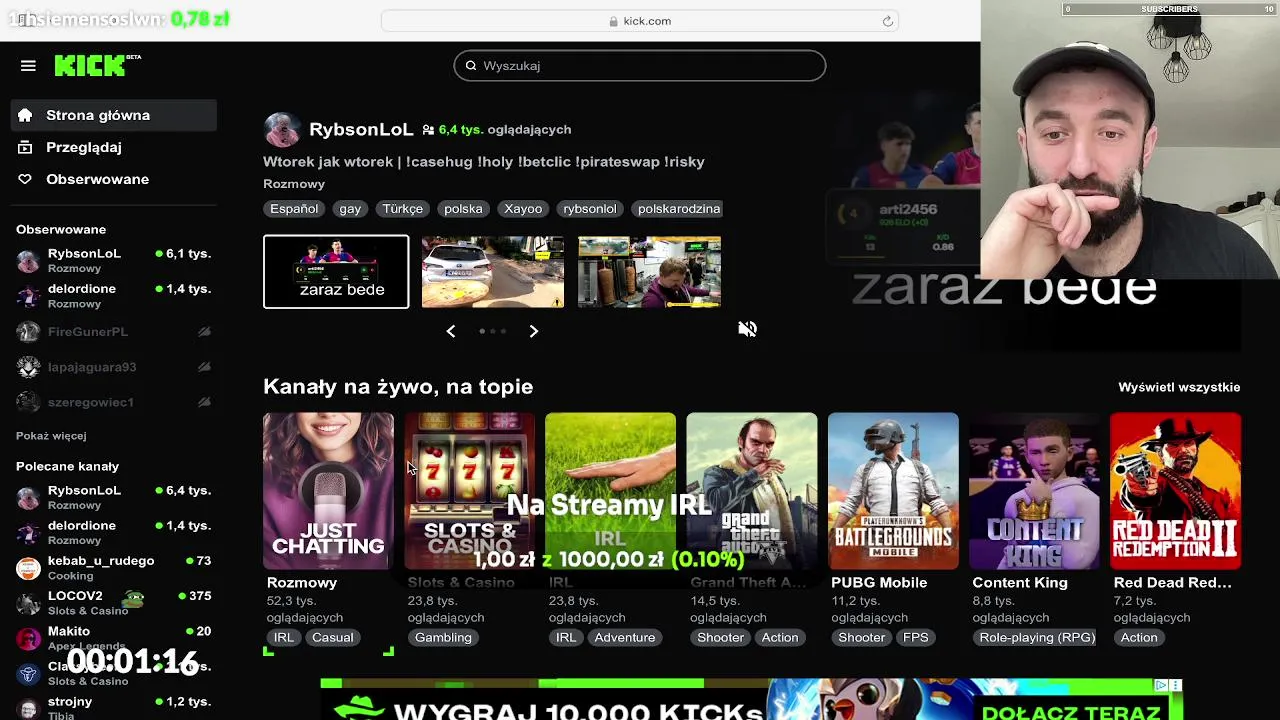Open the Content King category card
This screenshot has width=1280, height=720.
[1034, 491]
